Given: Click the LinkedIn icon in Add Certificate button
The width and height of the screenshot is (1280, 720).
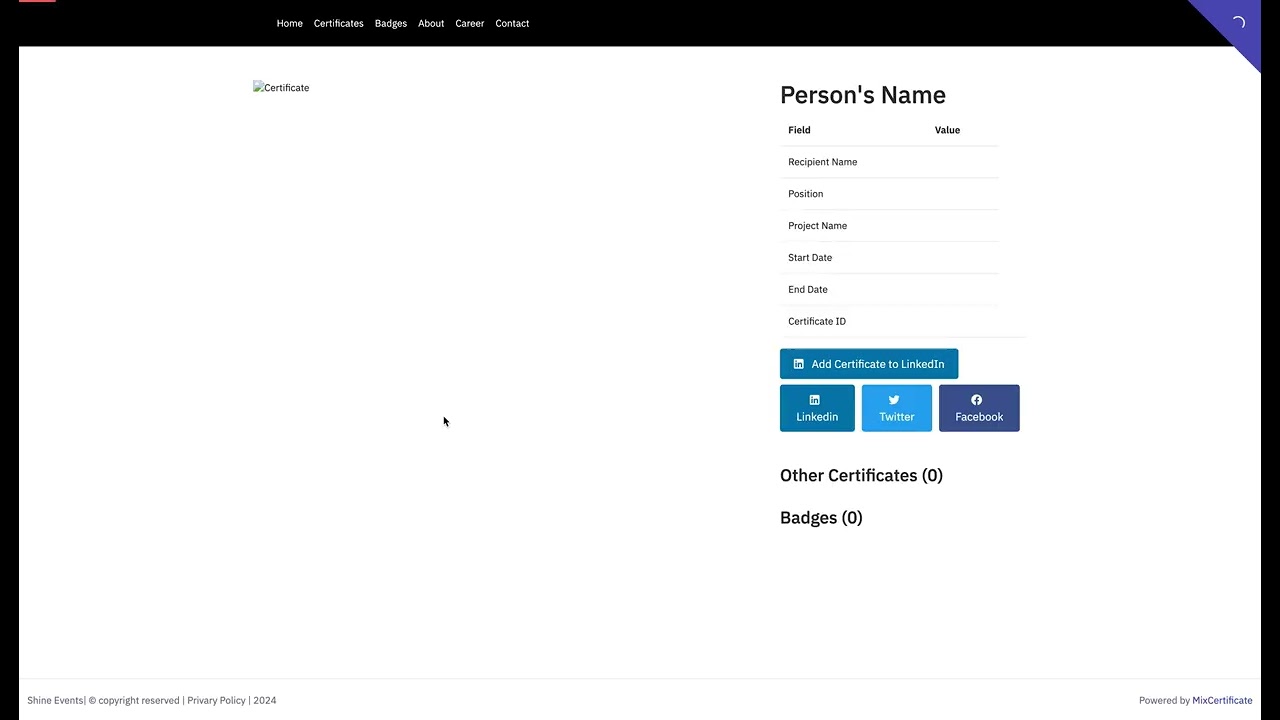Looking at the screenshot, I should pos(798,364).
